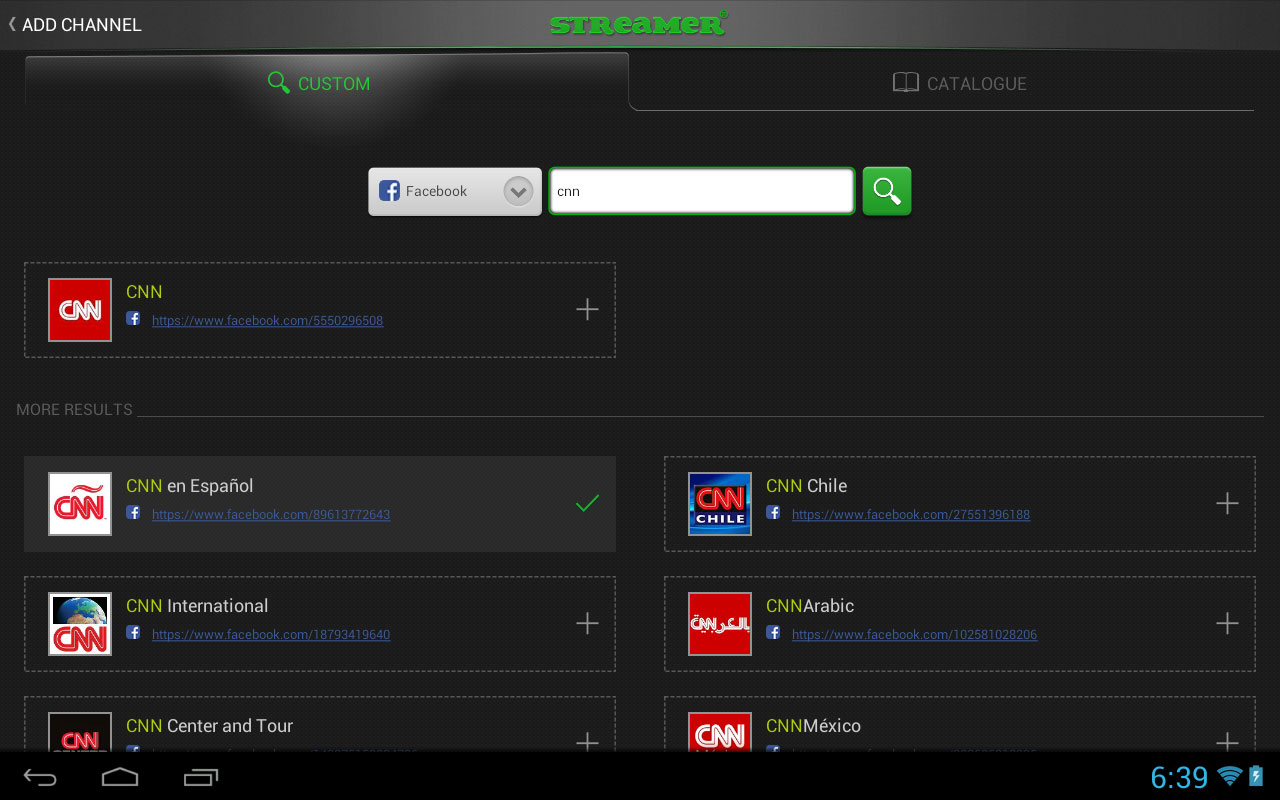The height and width of the screenshot is (800, 1280).
Task: Tap the Android recent apps button
Action: click(x=201, y=777)
